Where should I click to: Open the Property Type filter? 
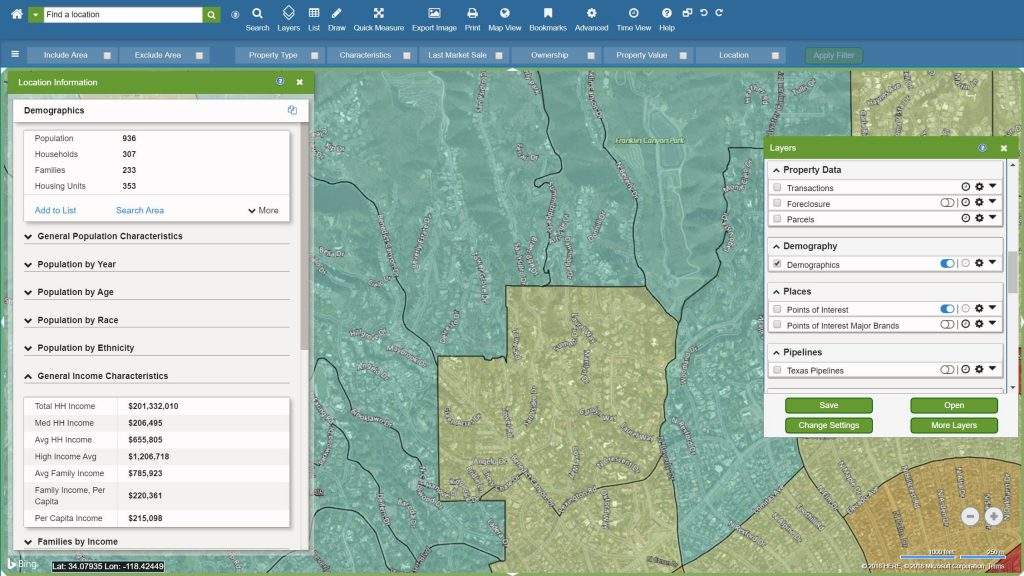pyautogui.click(x=279, y=56)
